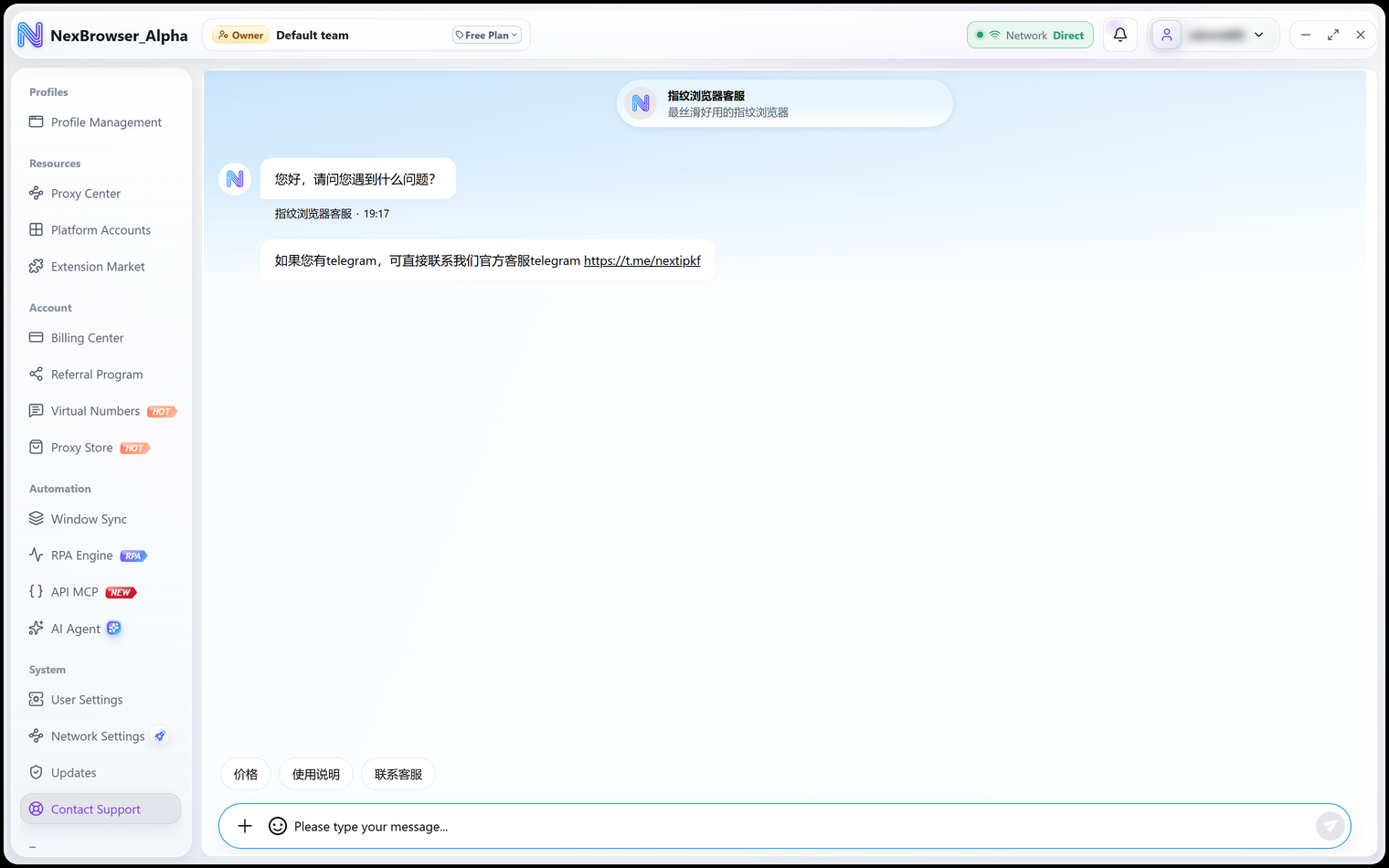
Task: Open notifications bell icon
Action: 1119,35
